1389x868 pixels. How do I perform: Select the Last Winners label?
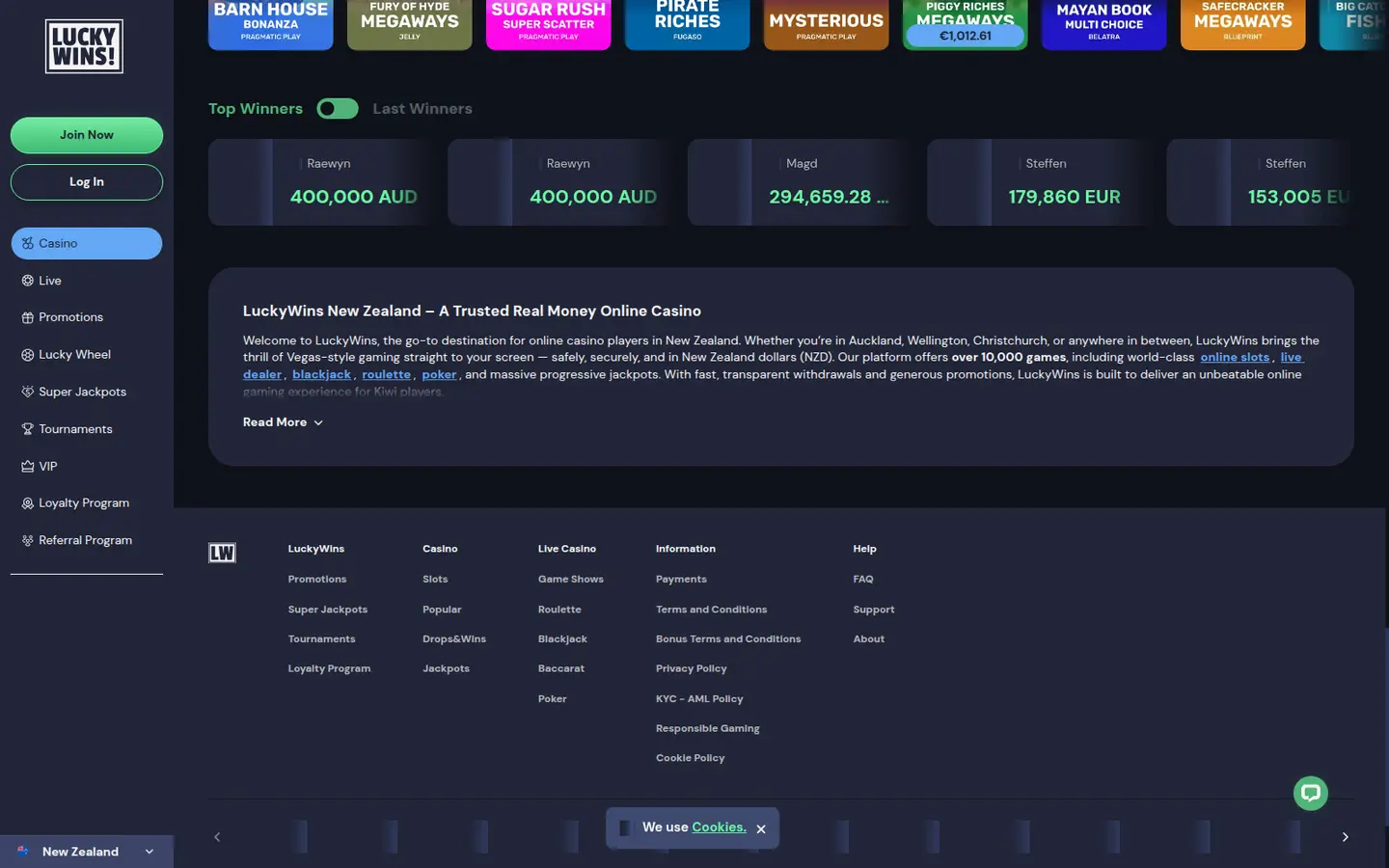(x=422, y=109)
